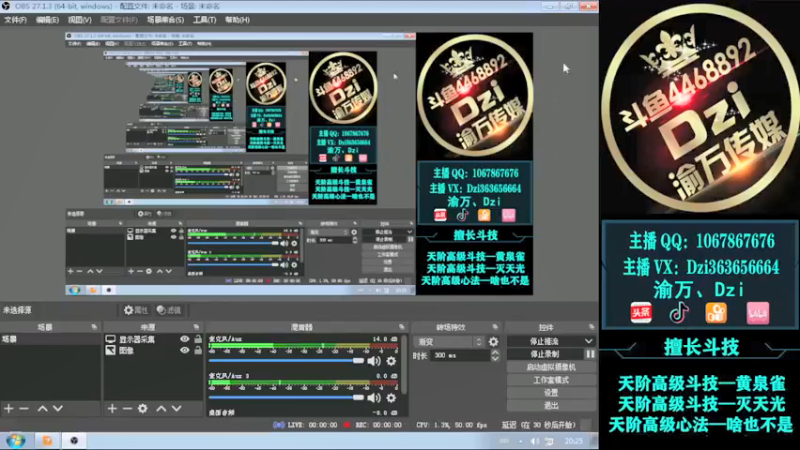800x450 pixels.
Task: Hide the 显示器采集 source via eye icon
Action: [x=185, y=339]
